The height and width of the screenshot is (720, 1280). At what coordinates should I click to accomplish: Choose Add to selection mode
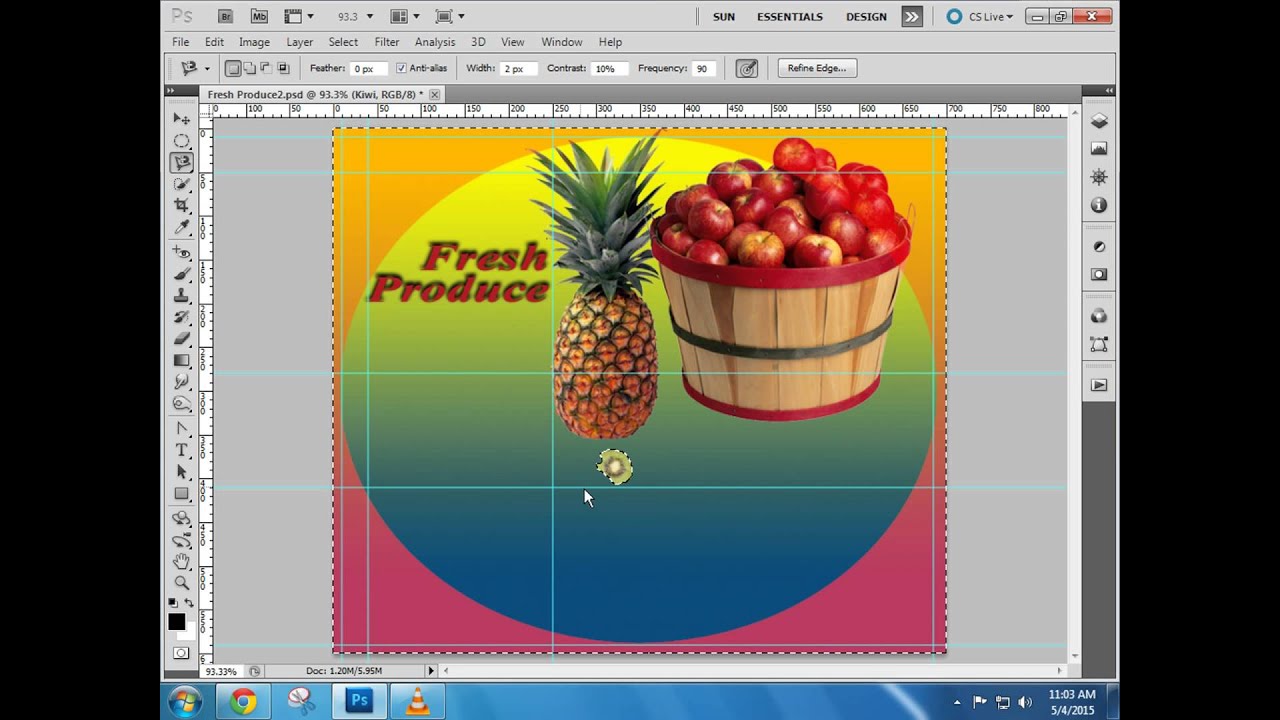point(250,68)
